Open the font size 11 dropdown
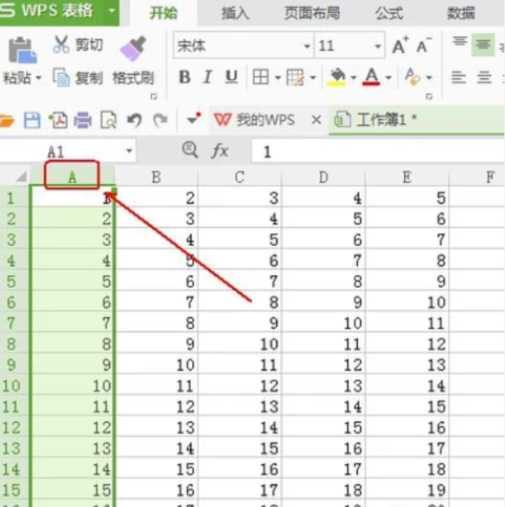The height and width of the screenshot is (507, 505). point(378,46)
